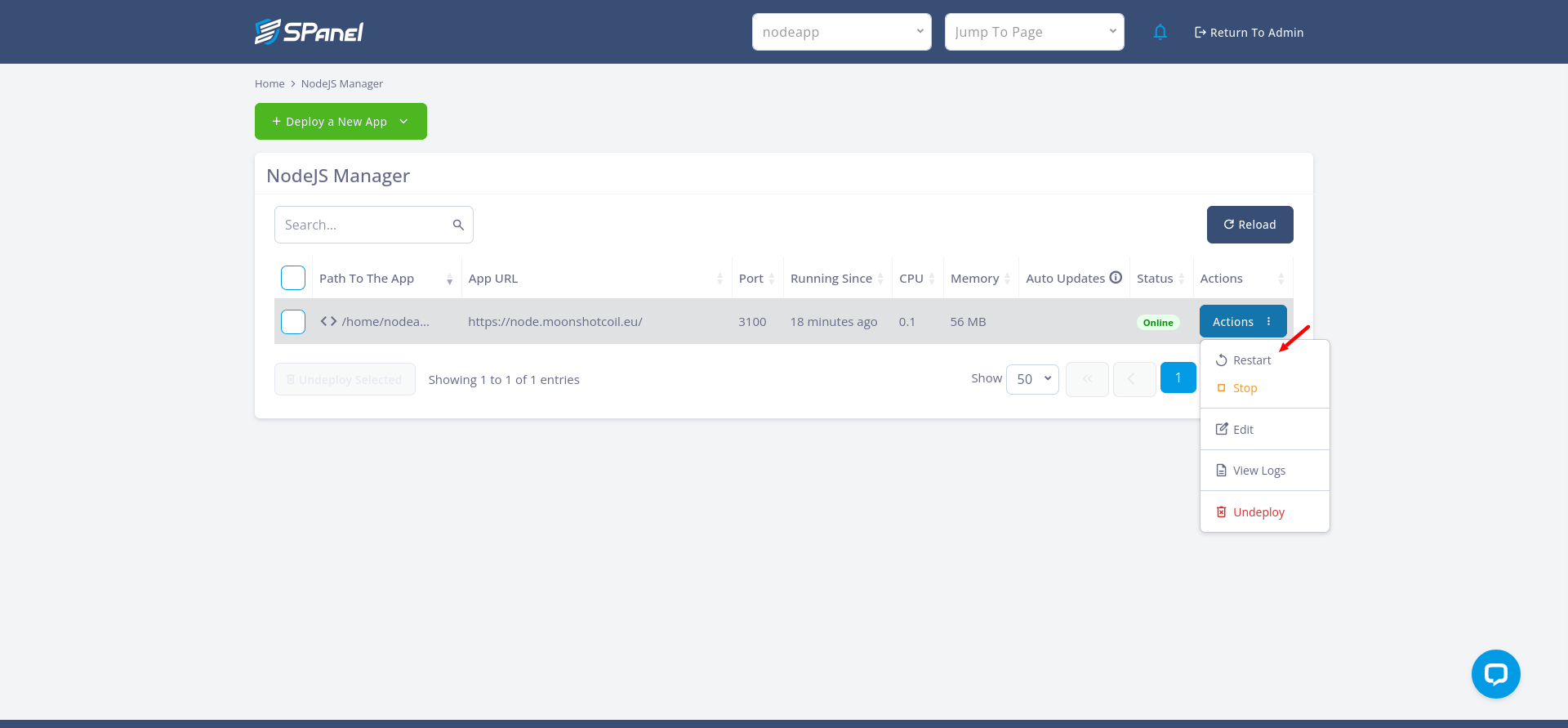Click the Online status badge
The width and height of the screenshot is (1568, 728).
[1158, 323]
